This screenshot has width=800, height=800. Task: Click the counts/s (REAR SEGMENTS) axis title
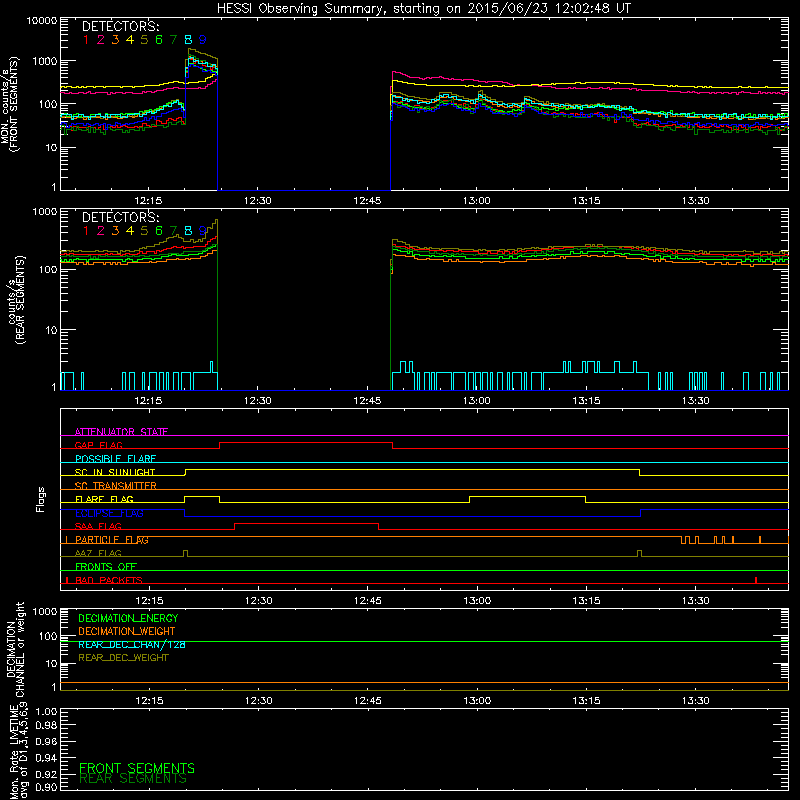click(x=15, y=299)
